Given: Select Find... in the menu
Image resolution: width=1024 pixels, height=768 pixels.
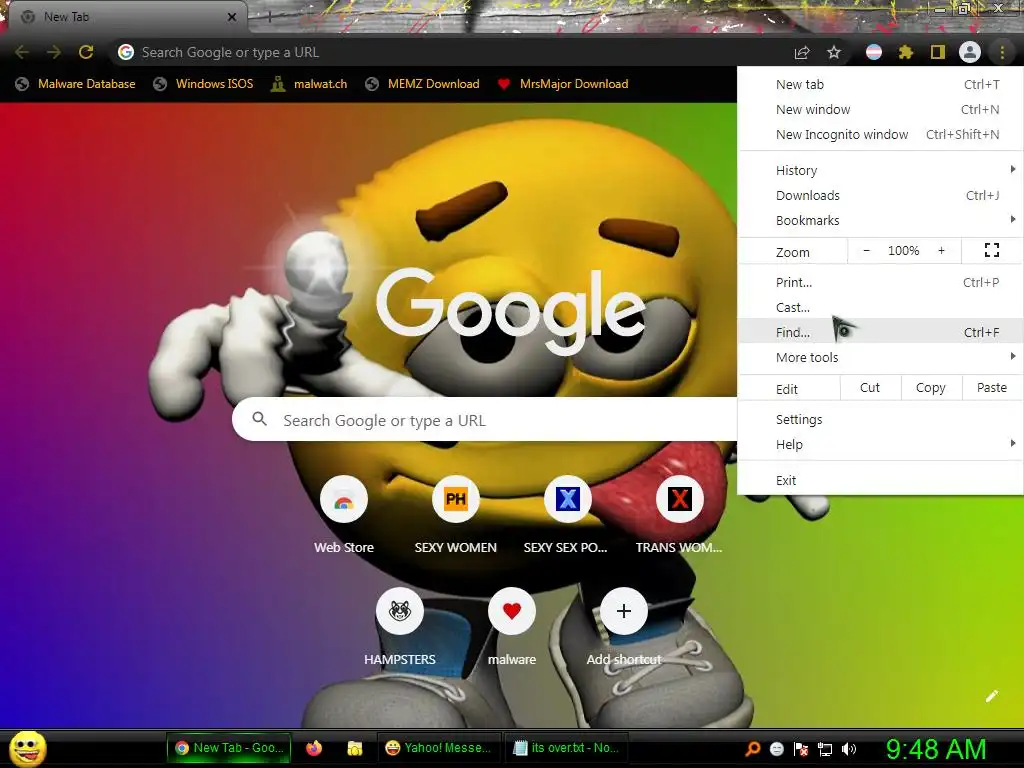Looking at the screenshot, I should 880,332.
